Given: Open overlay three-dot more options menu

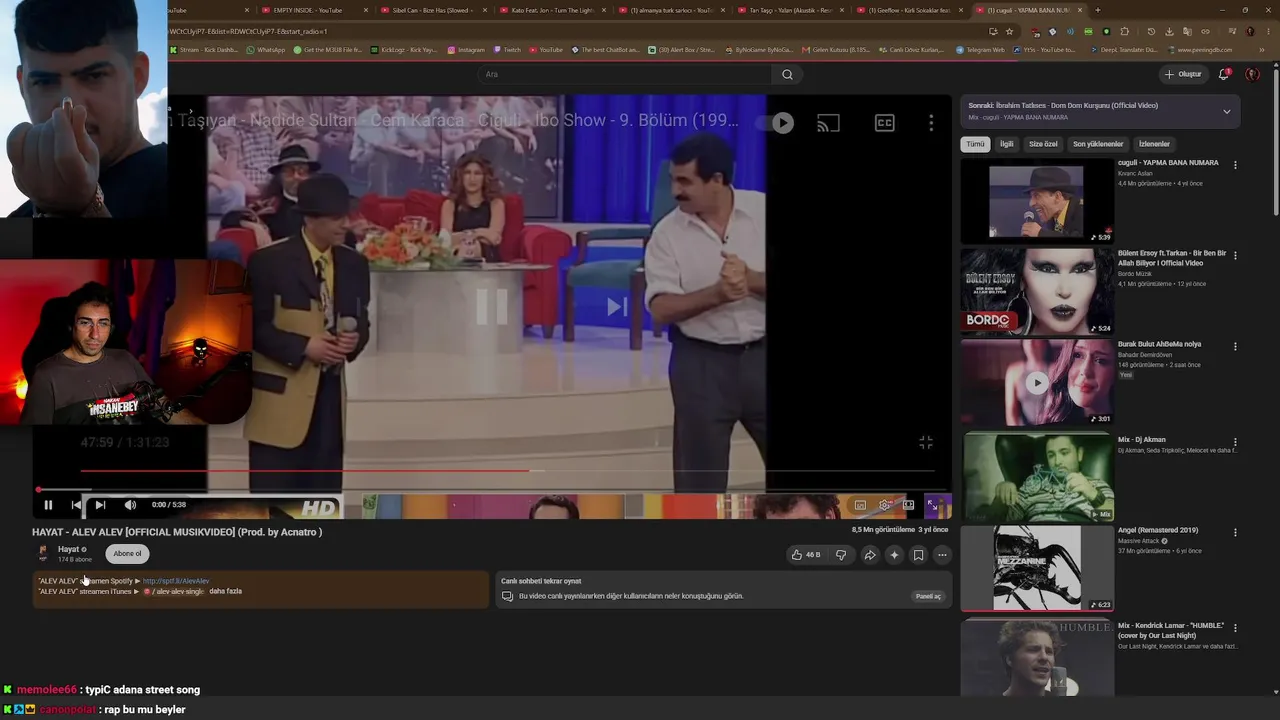Looking at the screenshot, I should [x=931, y=122].
